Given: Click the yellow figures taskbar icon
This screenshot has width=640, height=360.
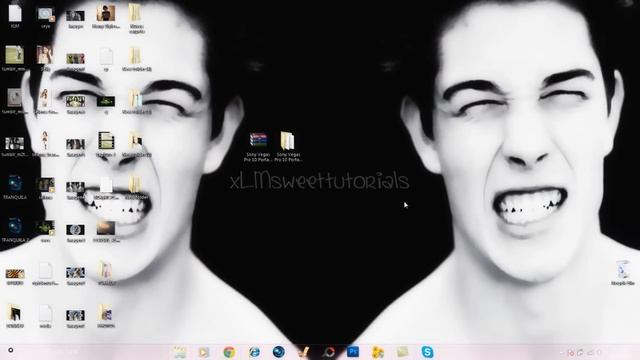Looking at the screenshot, I should (378, 352).
